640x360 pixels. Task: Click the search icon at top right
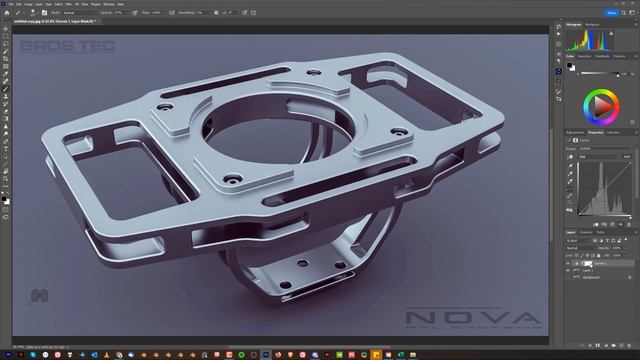coord(624,13)
